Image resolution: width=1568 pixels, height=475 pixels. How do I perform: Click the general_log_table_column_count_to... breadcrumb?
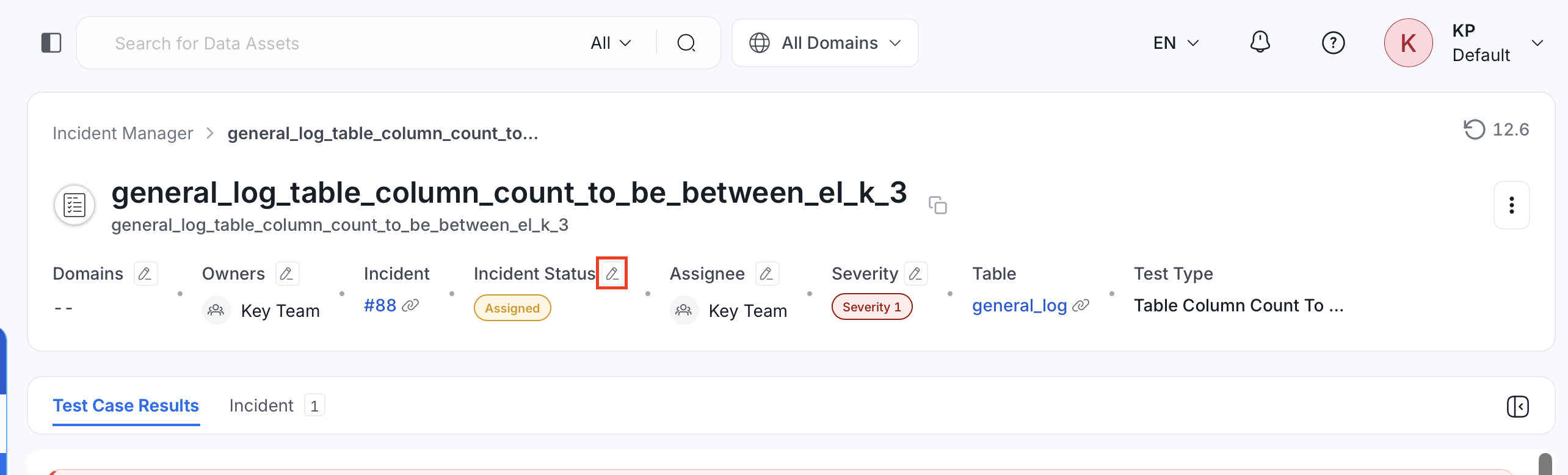pos(383,133)
